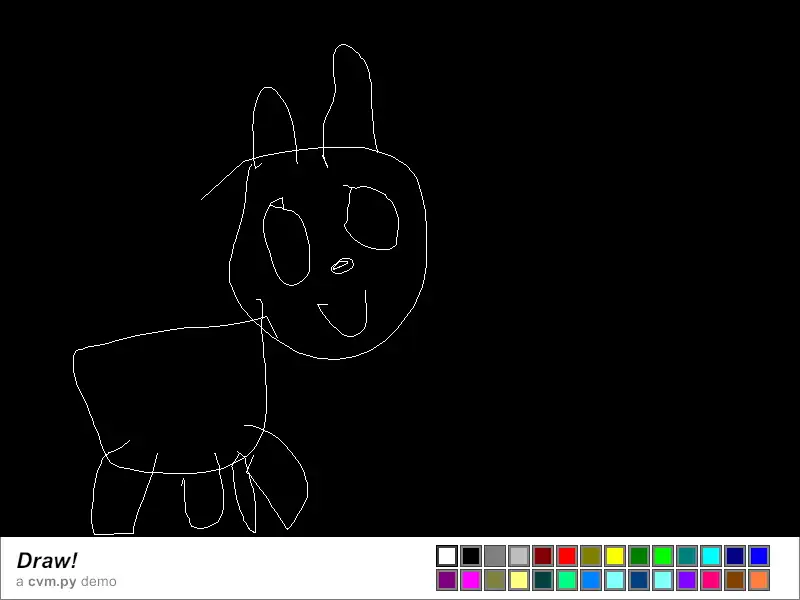Select the magenta swatch

pyautogui.click(x=471, y=580)
